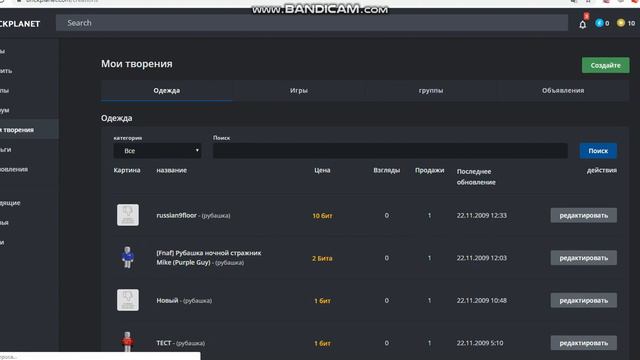
Task: Open the ТЕСТ shirt thumbnail
Action: 128,342
